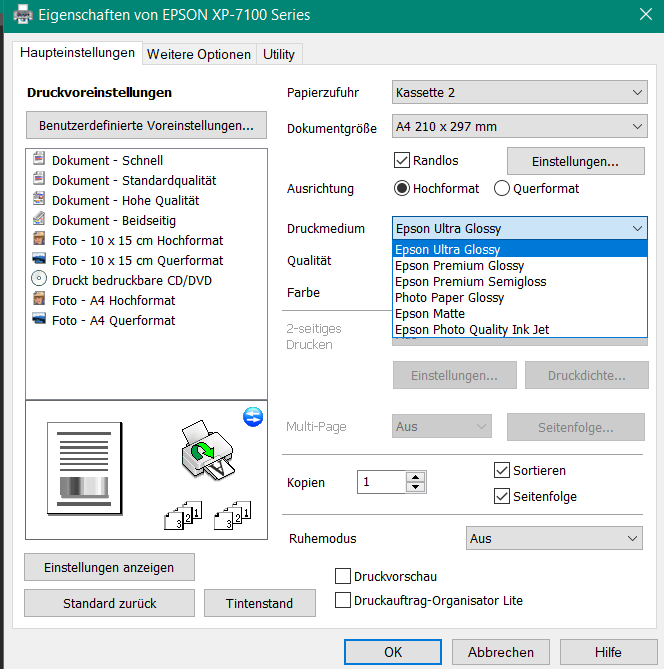Image resolution: width=664 pixels, height=669 pixels.
Task: Click into the Kopien number field
Action: (x=382, y=482)
